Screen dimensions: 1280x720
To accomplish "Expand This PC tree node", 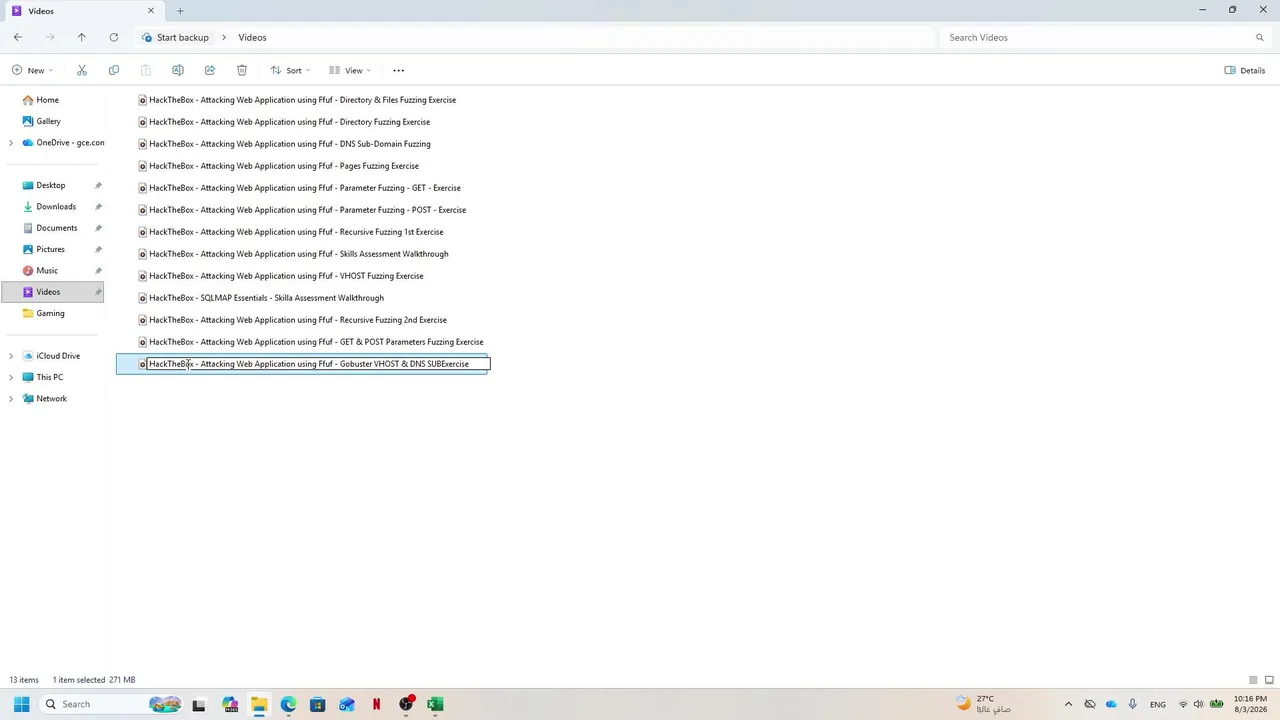I will [11, 377].
